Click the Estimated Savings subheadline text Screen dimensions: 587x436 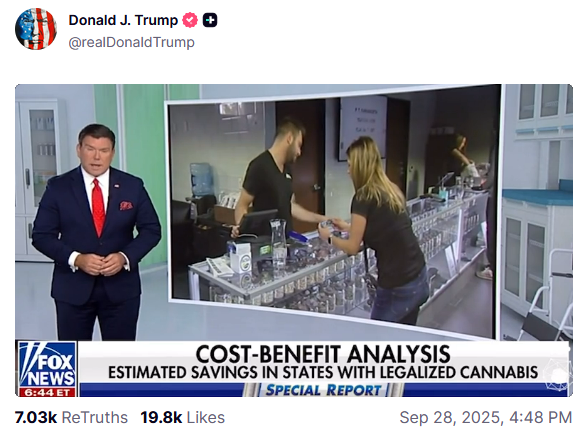[x=323, y=373]
